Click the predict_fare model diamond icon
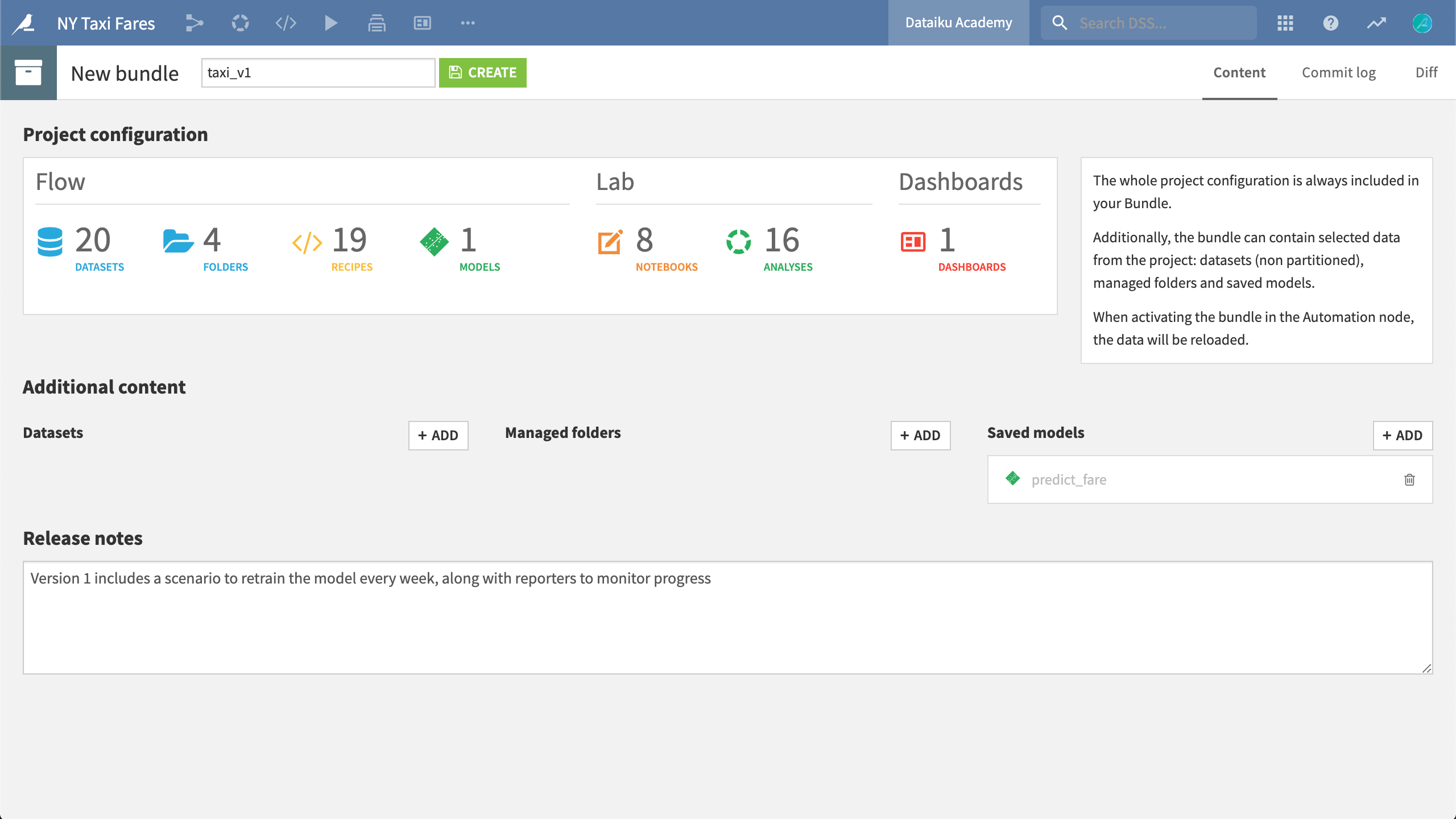The width and height of the screenshot is (1456, 819). [1012, 478]
